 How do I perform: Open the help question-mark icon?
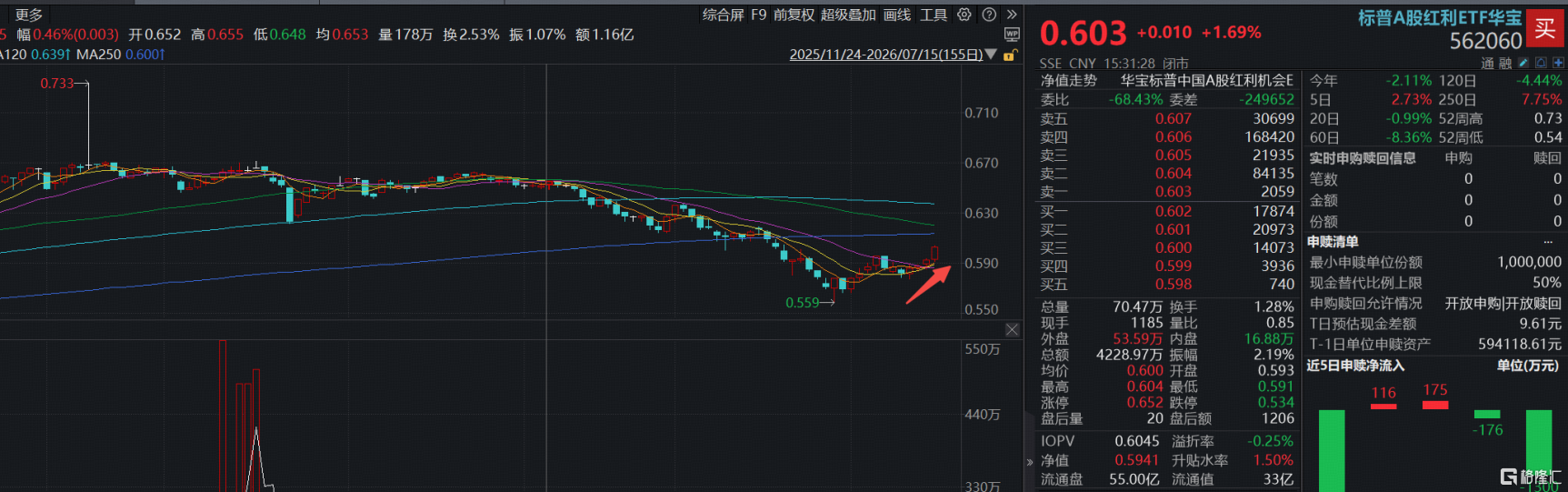pyautogui.click(x=989, y=15)
